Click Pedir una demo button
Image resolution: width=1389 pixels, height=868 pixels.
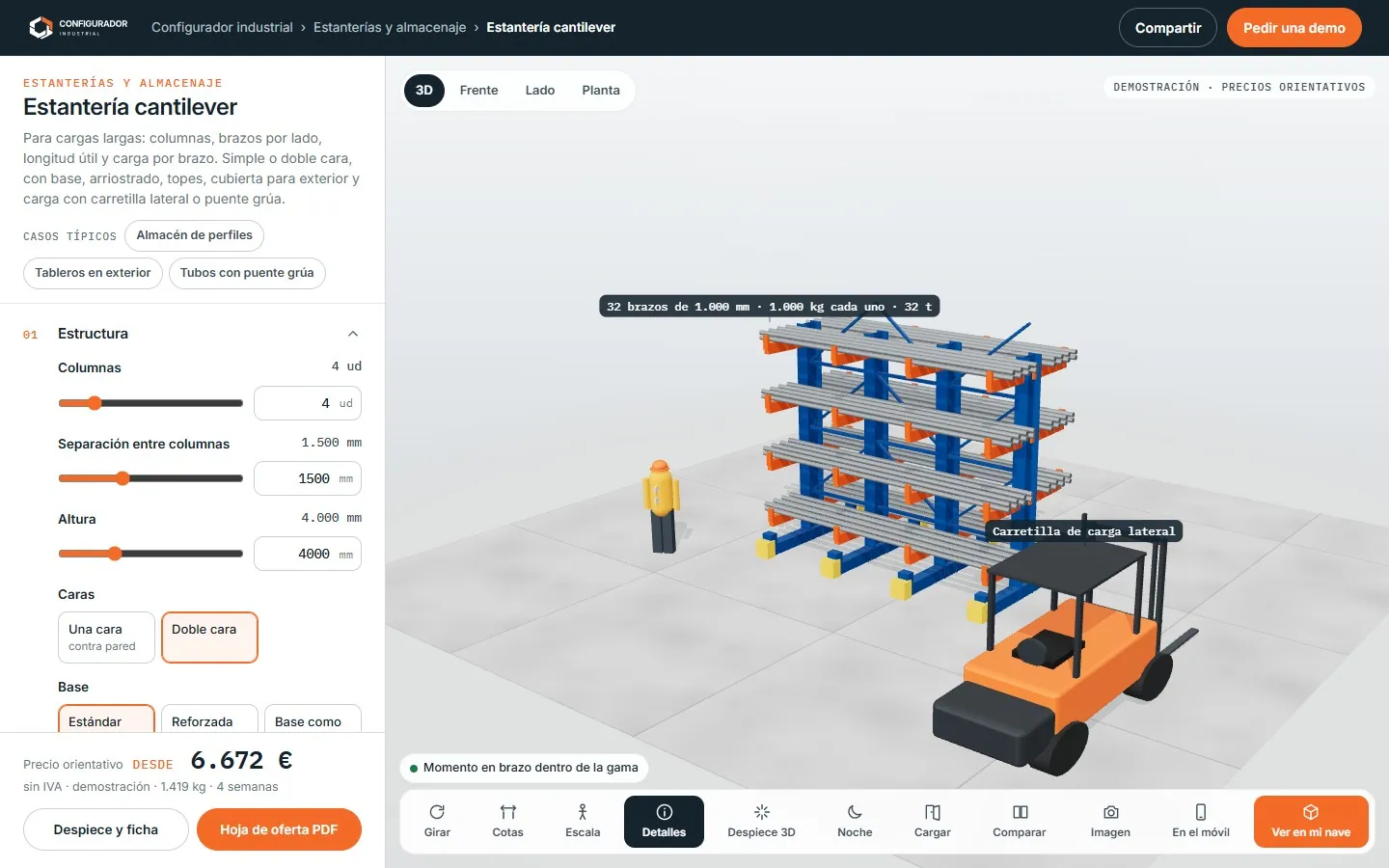(1294, 28)
